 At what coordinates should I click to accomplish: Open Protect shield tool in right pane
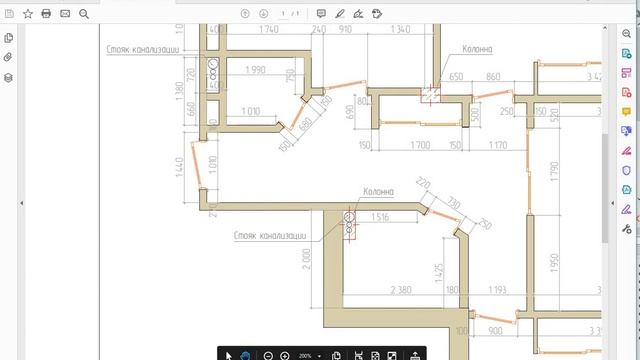pos(627,170)
